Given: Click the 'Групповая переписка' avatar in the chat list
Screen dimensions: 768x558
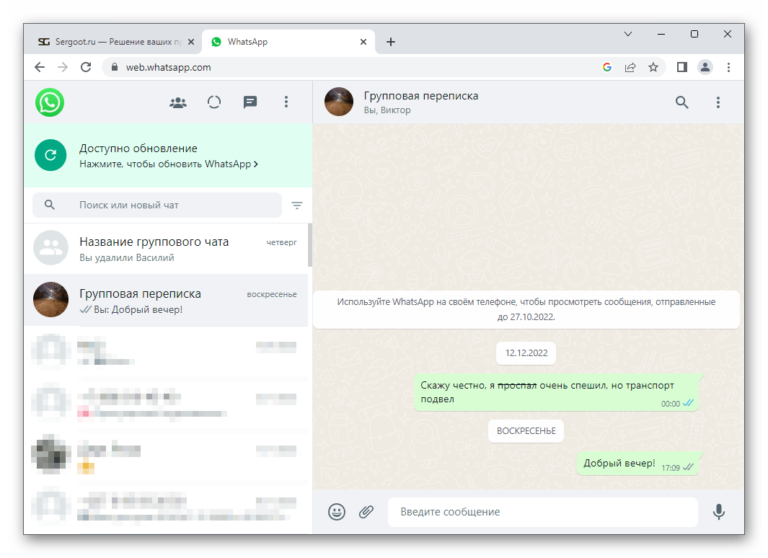Looking at the screenshot, I should click(x=51, y=299).
